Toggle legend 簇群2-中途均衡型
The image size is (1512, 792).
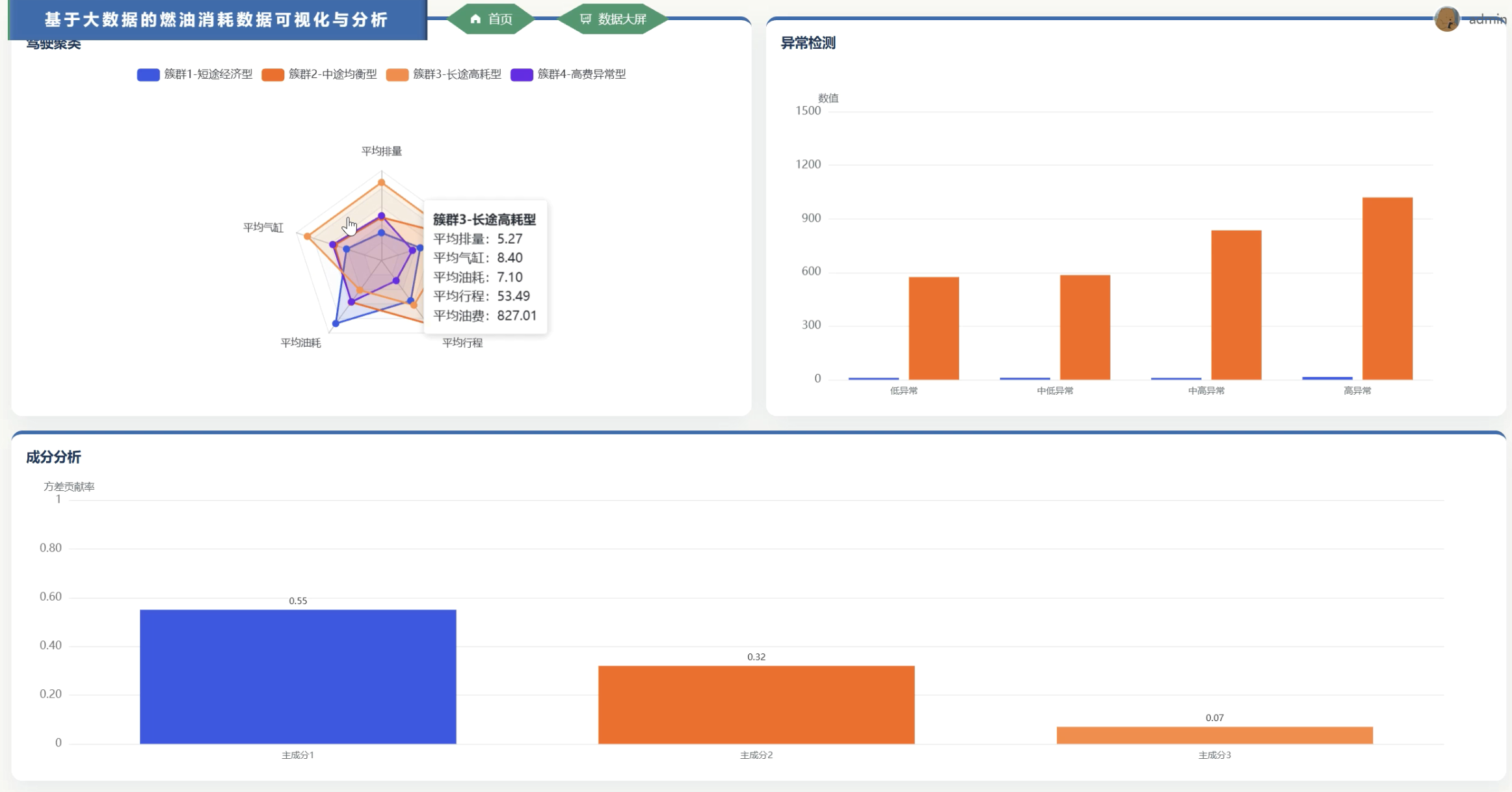point(319,74)
